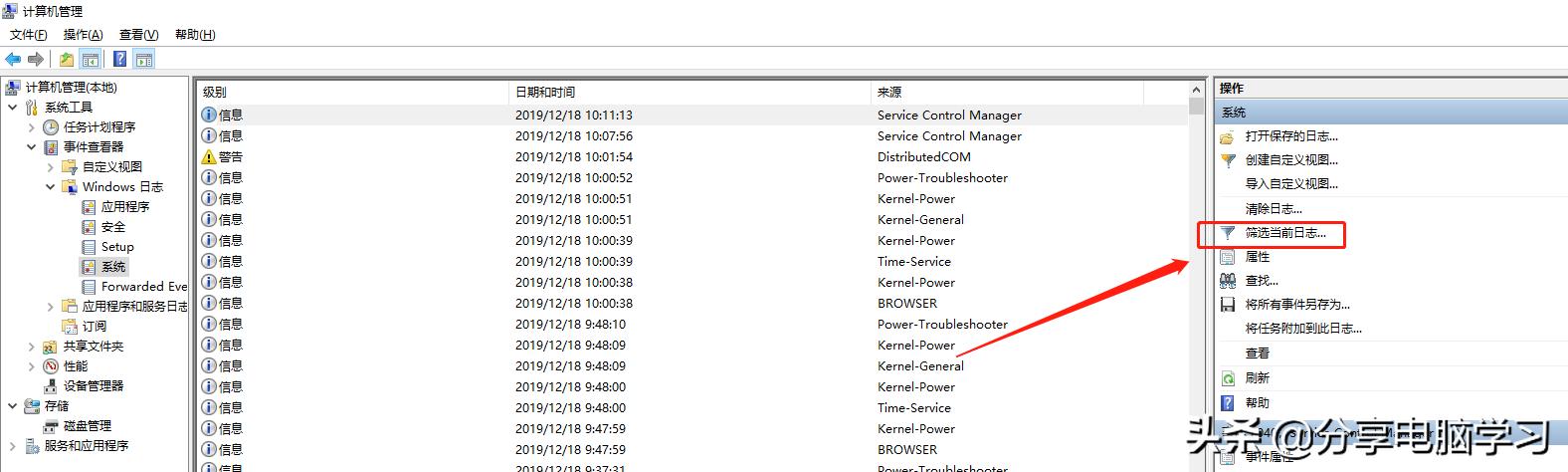Select the 订阅 tree item
This screenshot has height=472, width=1568.
click(x=95, y=327)
